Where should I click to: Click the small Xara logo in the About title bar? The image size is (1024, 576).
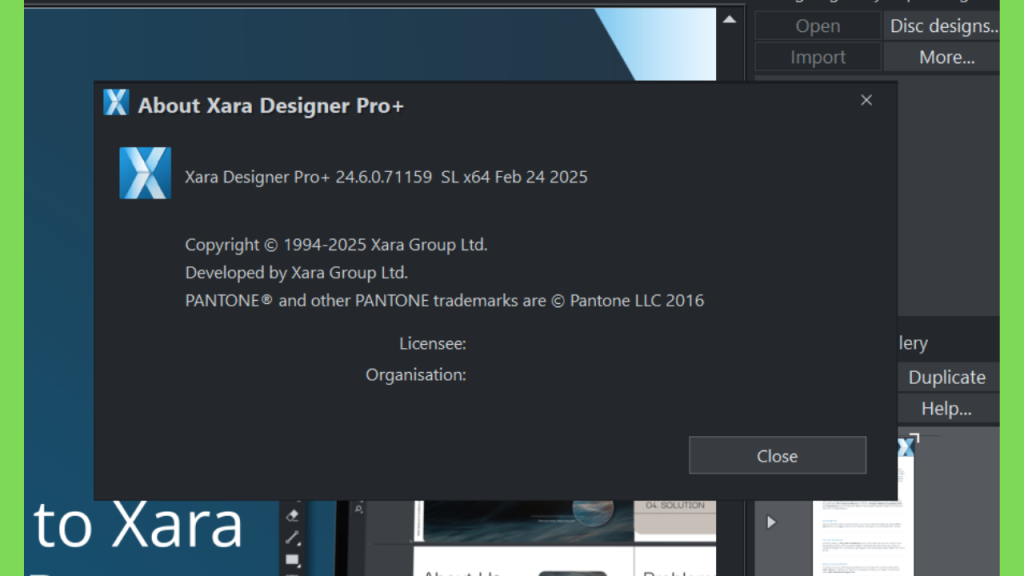116,103
